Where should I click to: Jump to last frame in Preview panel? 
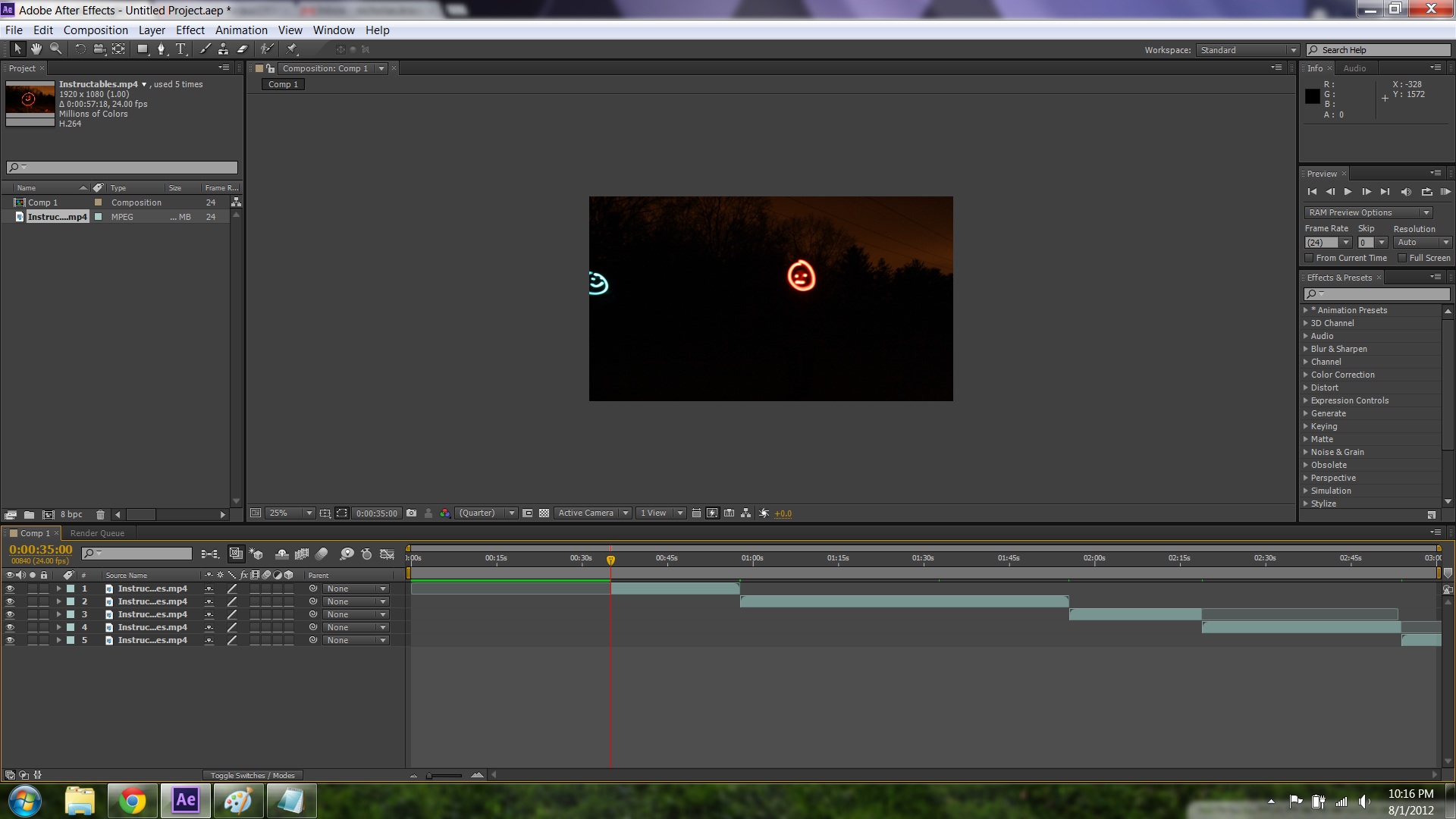coord(1385,192)
